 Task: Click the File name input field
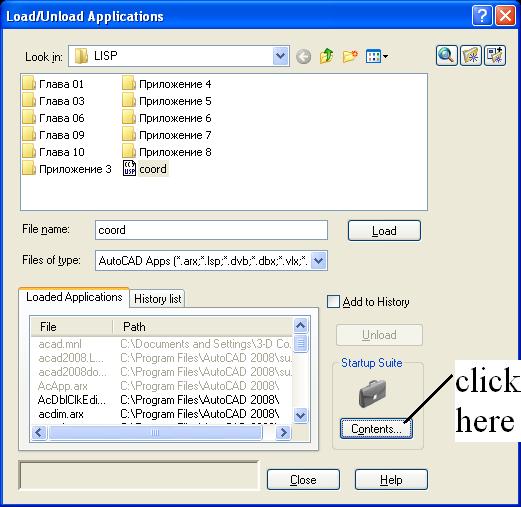211,230
